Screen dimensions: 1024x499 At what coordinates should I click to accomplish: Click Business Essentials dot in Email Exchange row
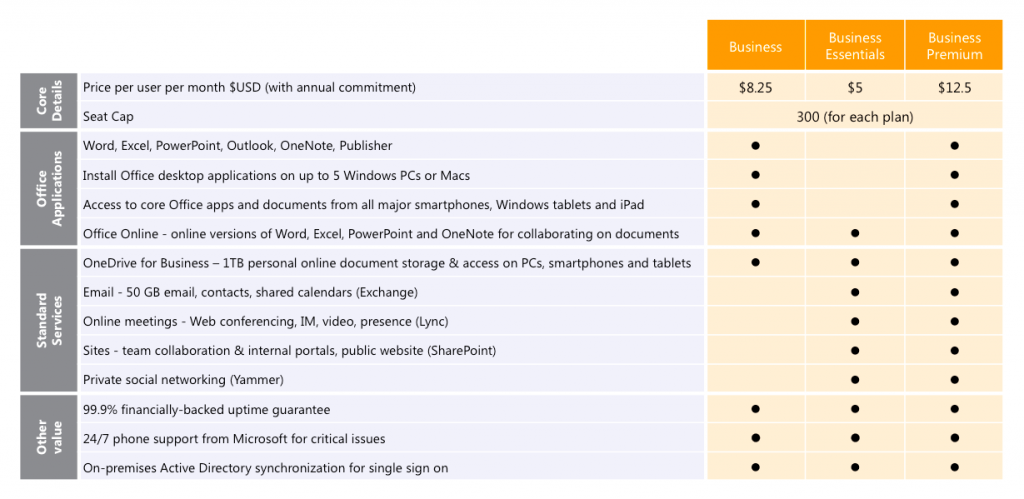coord(855,292)
